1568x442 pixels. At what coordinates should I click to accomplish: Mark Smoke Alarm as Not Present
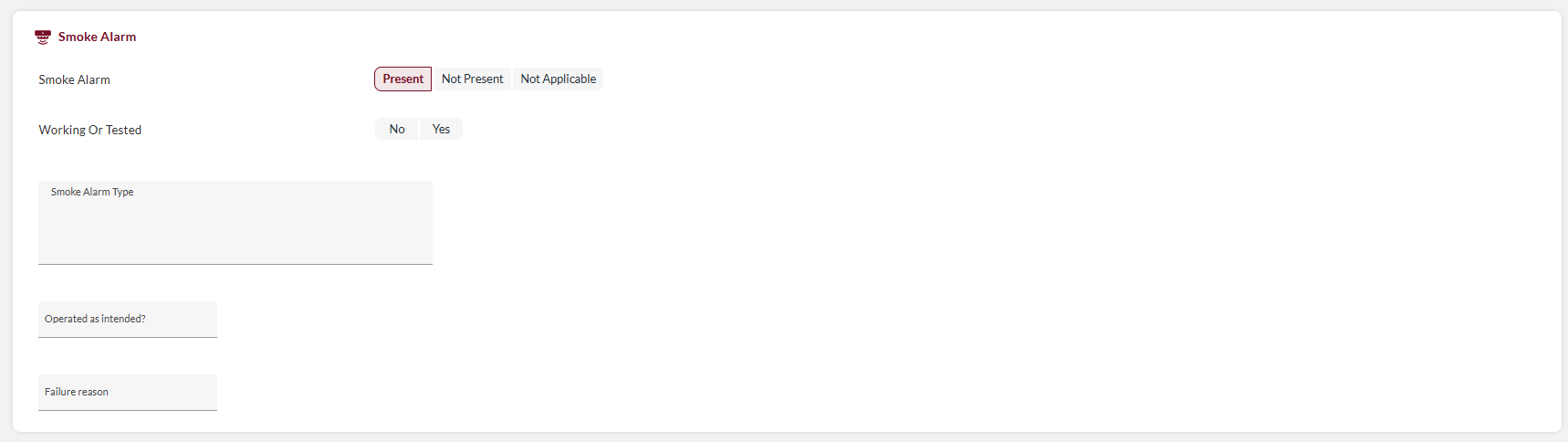coord(472,79)
